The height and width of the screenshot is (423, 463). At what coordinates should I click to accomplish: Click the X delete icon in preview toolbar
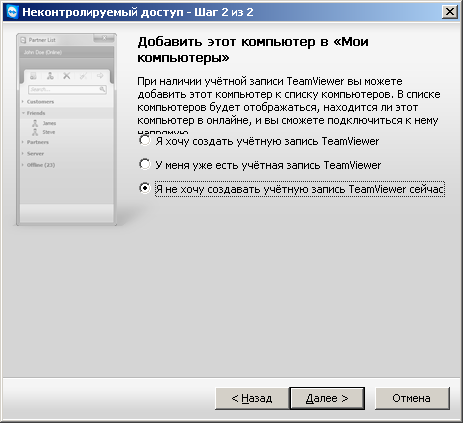67,76
